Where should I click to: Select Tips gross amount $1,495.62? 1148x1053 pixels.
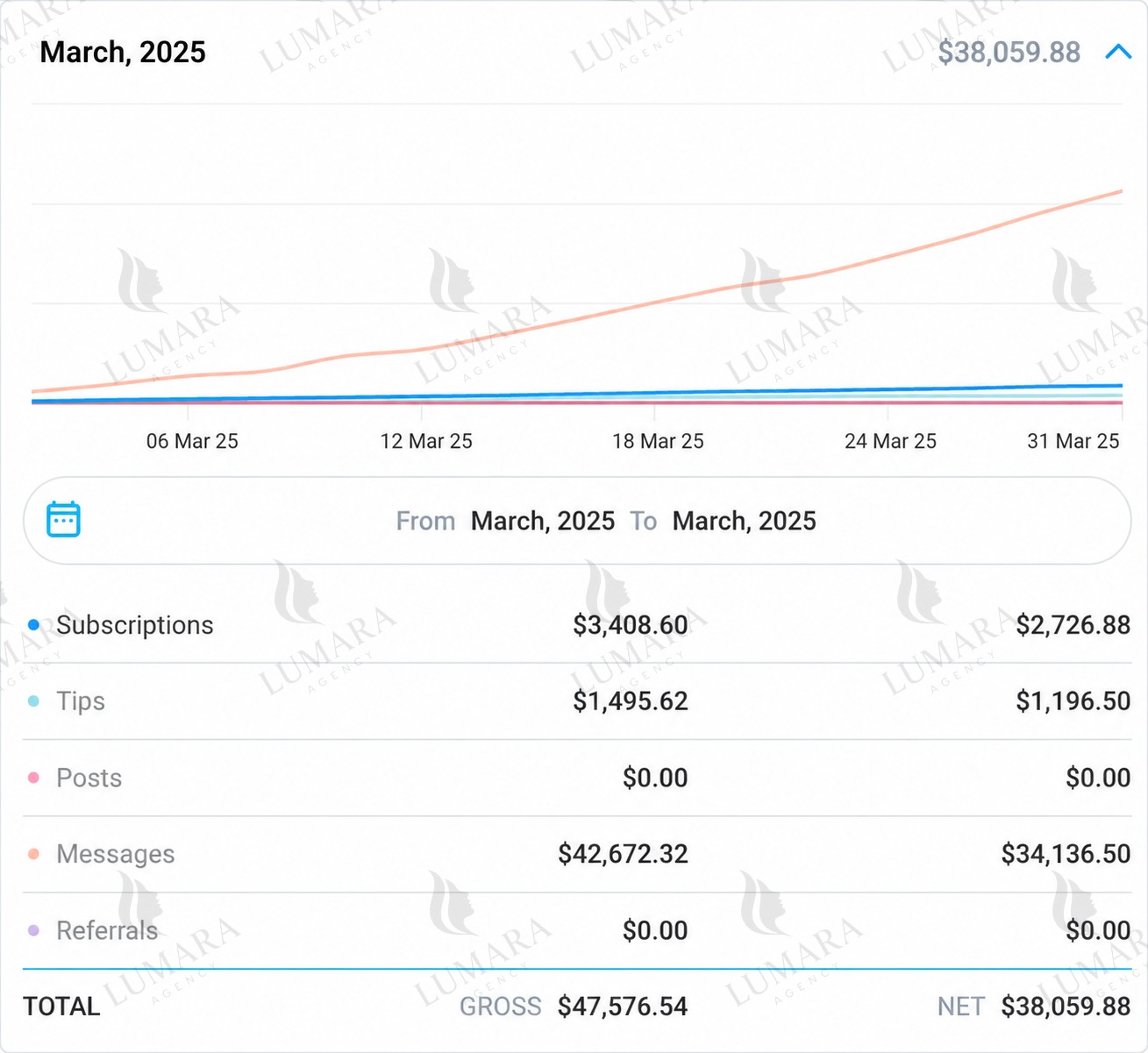tap(631, 701)
